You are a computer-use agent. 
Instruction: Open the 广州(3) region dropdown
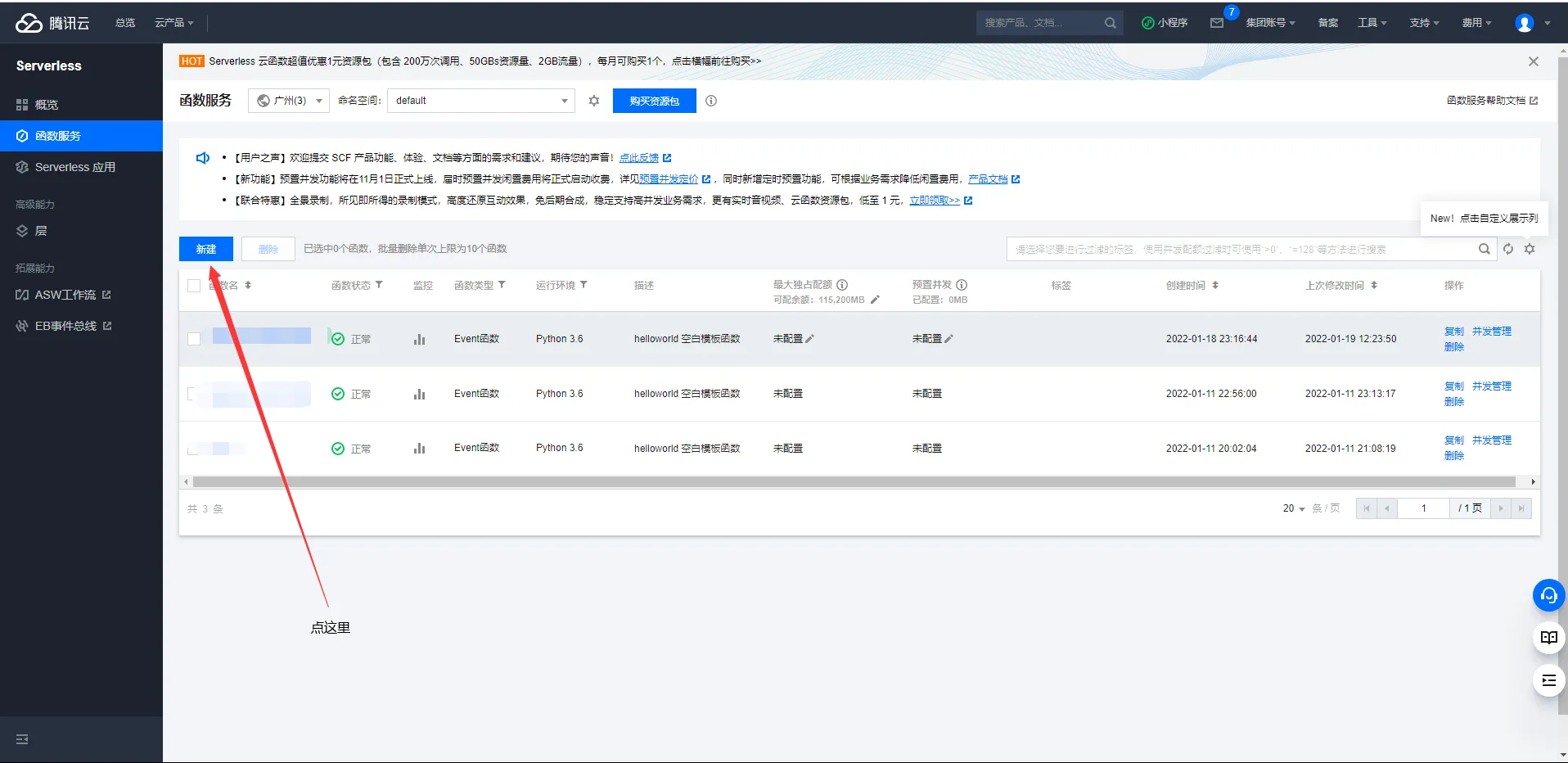(x=289, y=101)
